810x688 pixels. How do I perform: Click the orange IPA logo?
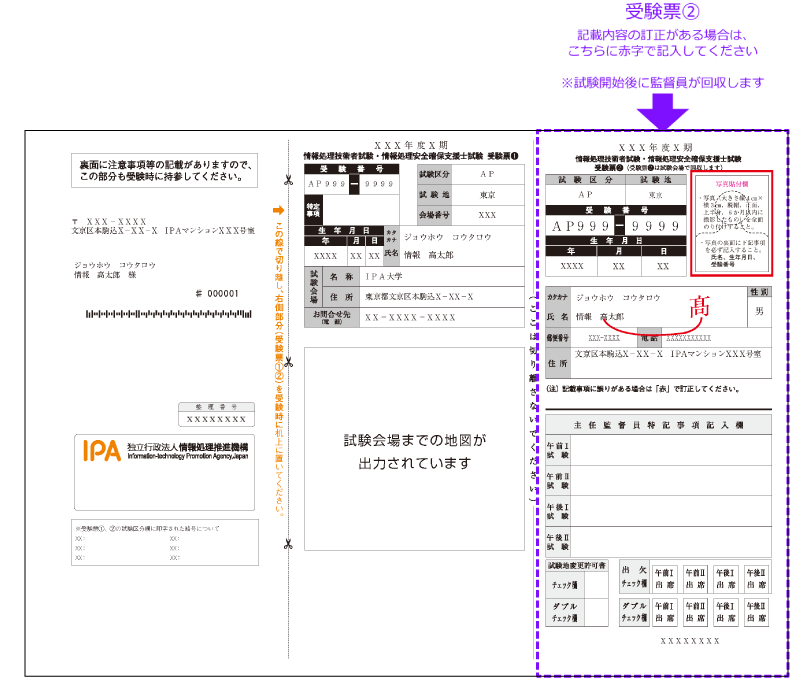tap(102, 450)
